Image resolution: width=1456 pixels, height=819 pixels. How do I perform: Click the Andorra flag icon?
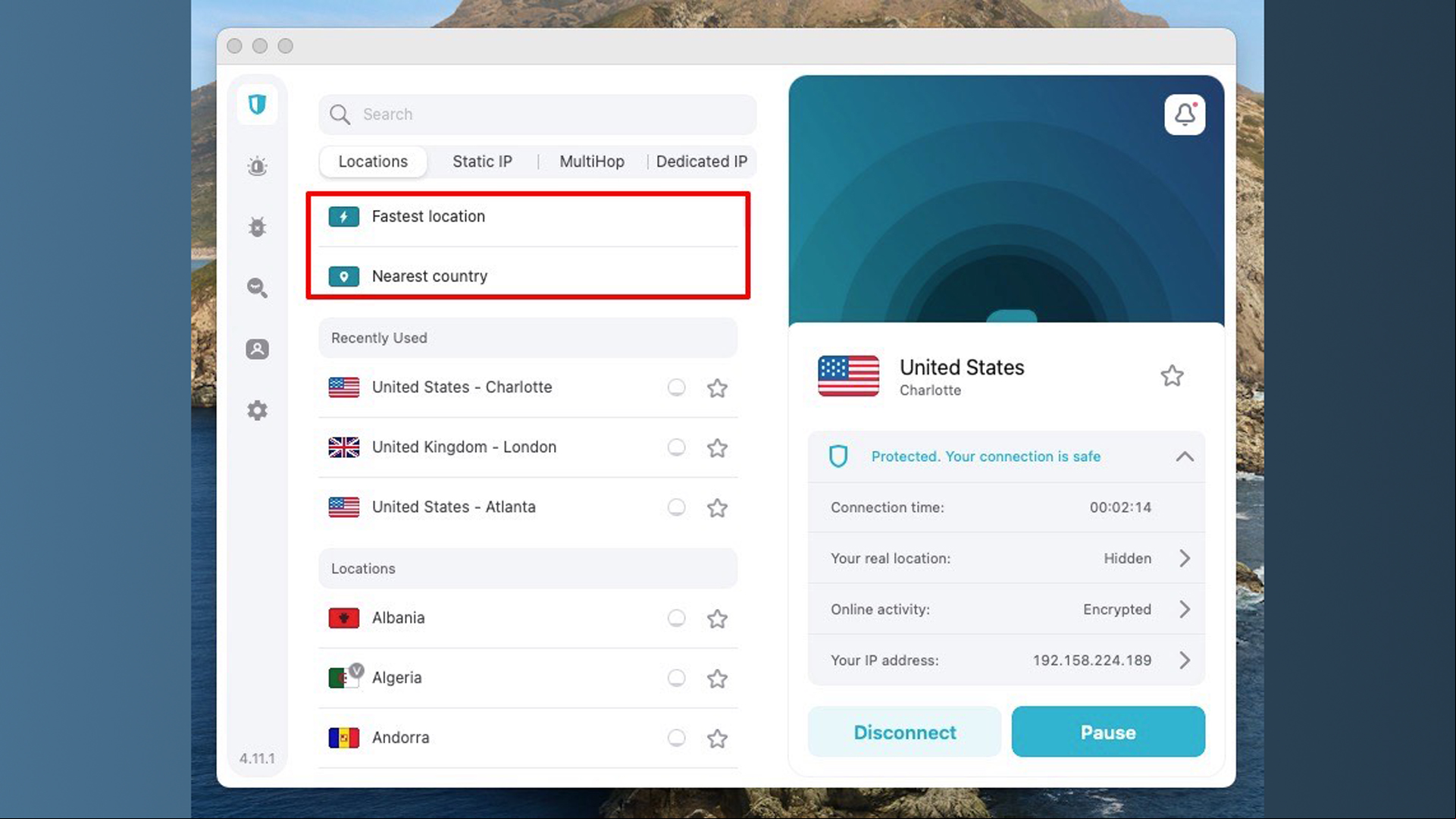tap(343, 737)
